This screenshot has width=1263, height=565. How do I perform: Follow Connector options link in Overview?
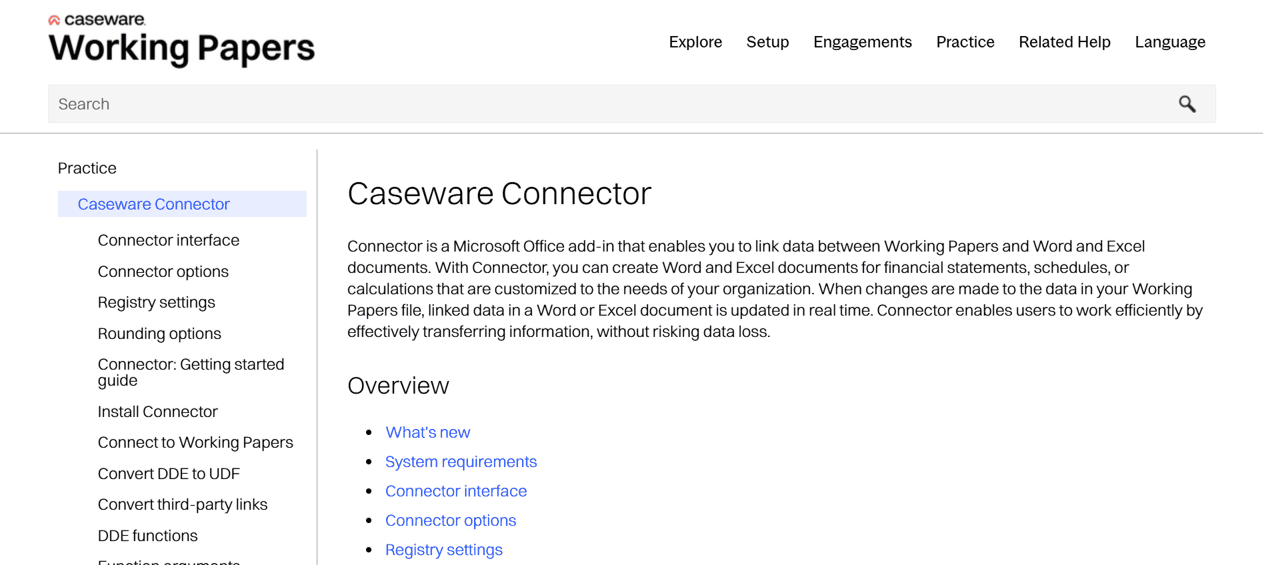tap(450, 520)
